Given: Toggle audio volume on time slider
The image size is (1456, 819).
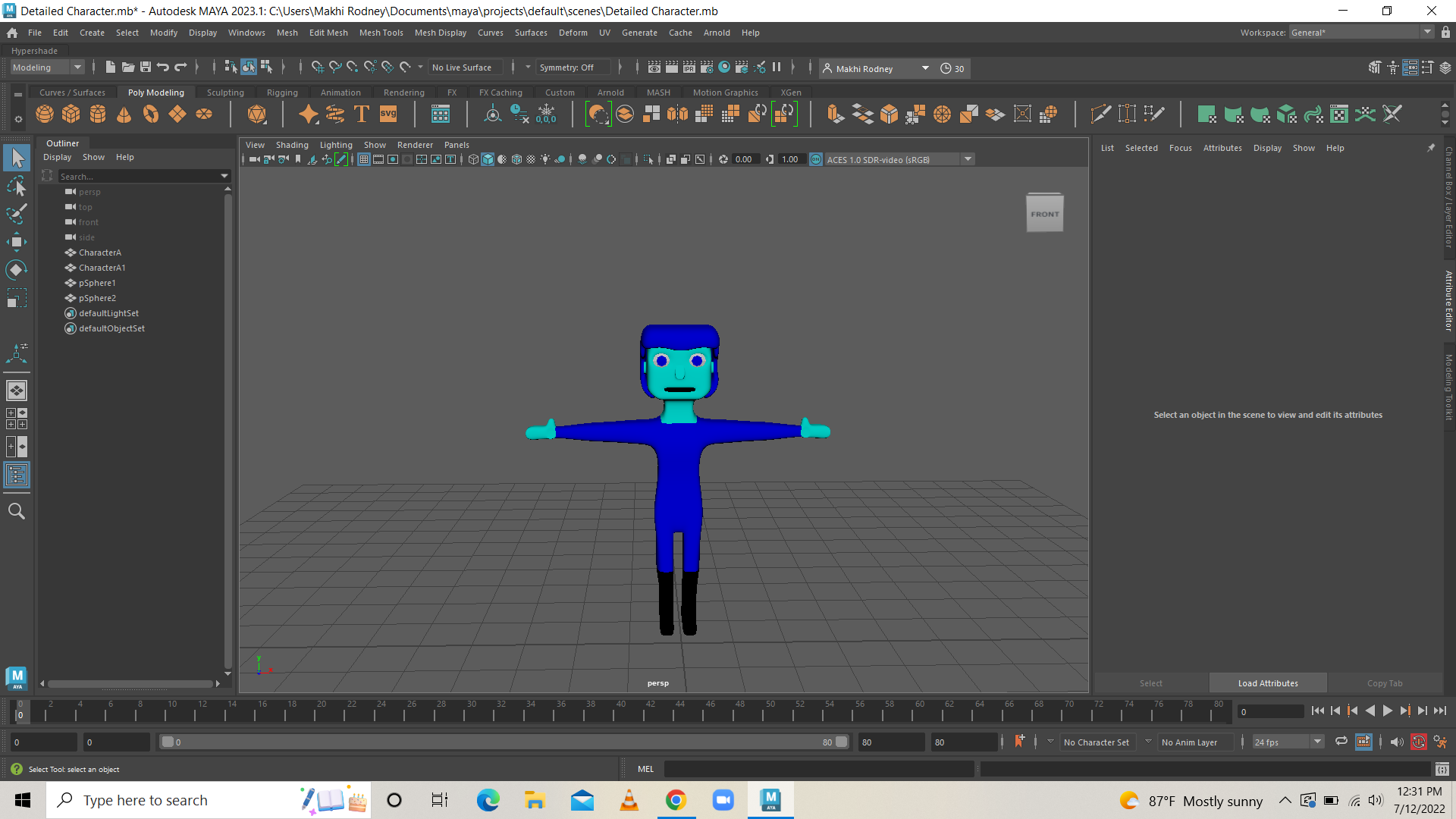Looking at the screenshot, I should 1397,742.
